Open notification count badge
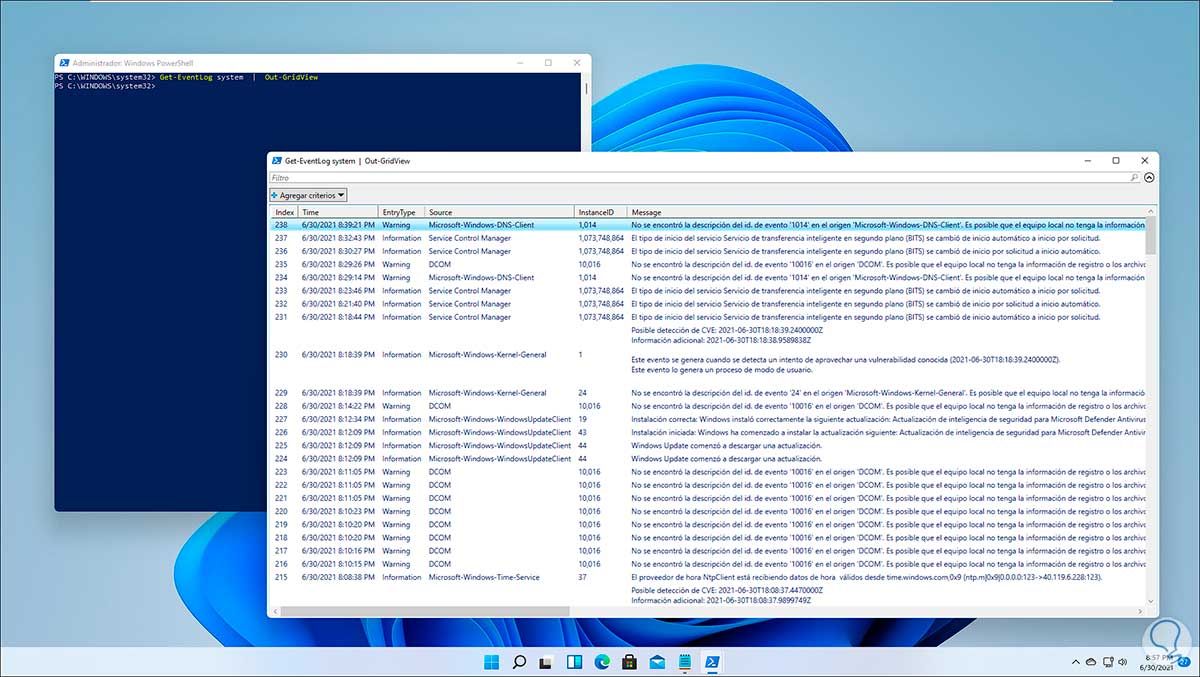Screen dimensions: 1200x677 1185,662
